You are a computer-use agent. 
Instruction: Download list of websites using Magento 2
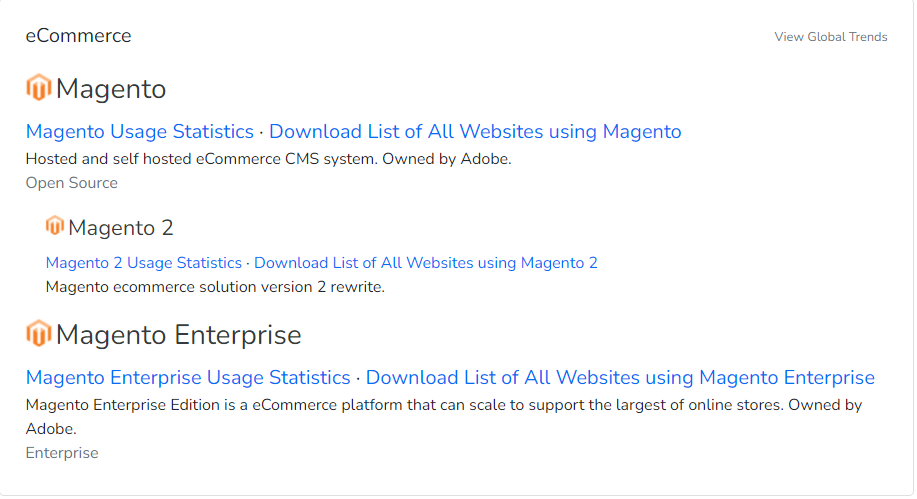pos(426,263)
